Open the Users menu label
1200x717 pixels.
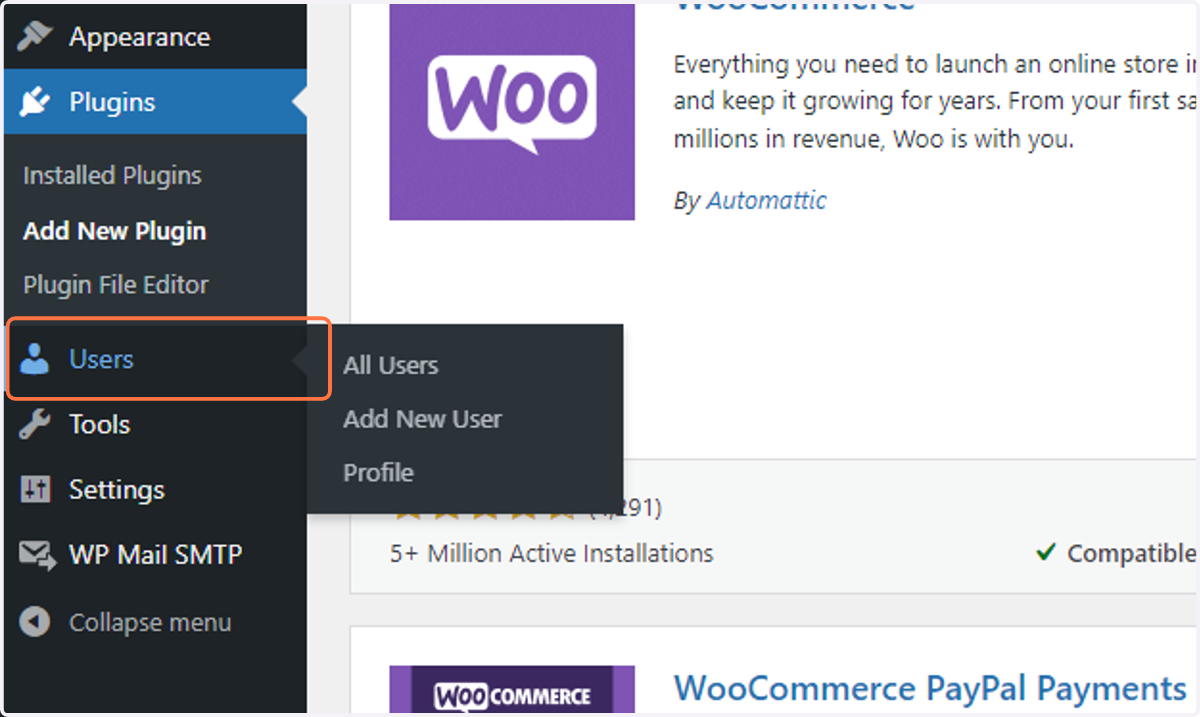click(101, 359)
